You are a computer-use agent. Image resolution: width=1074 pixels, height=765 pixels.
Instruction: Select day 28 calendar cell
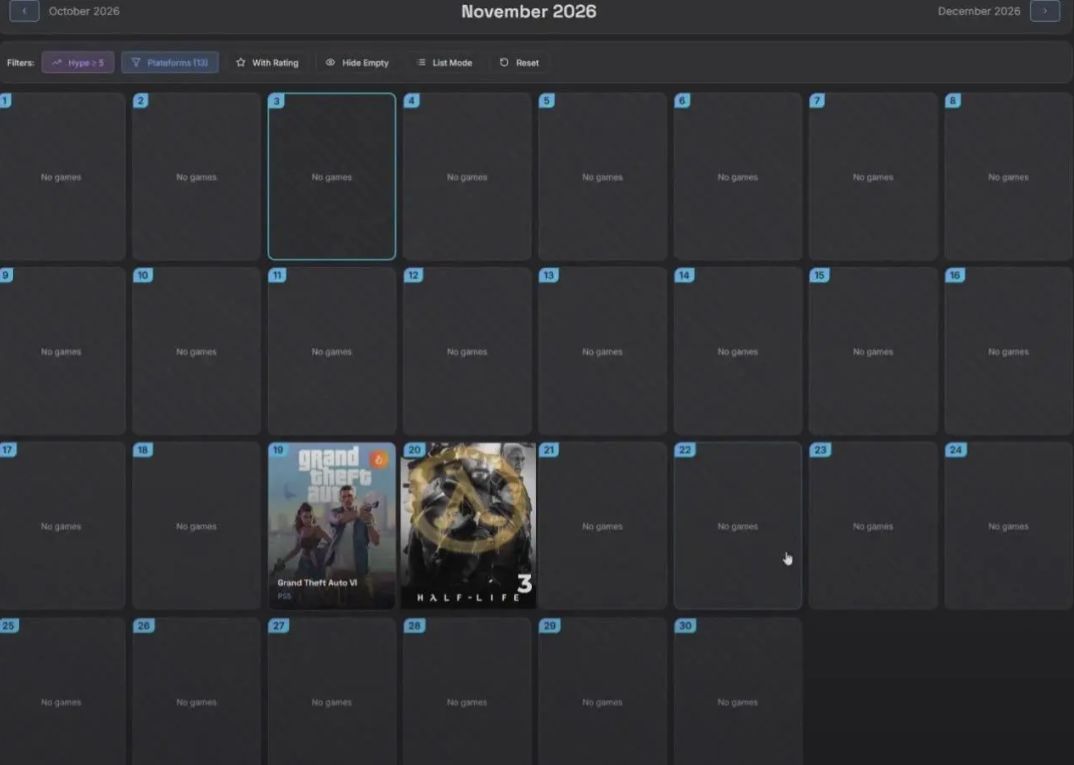point(467,691)
